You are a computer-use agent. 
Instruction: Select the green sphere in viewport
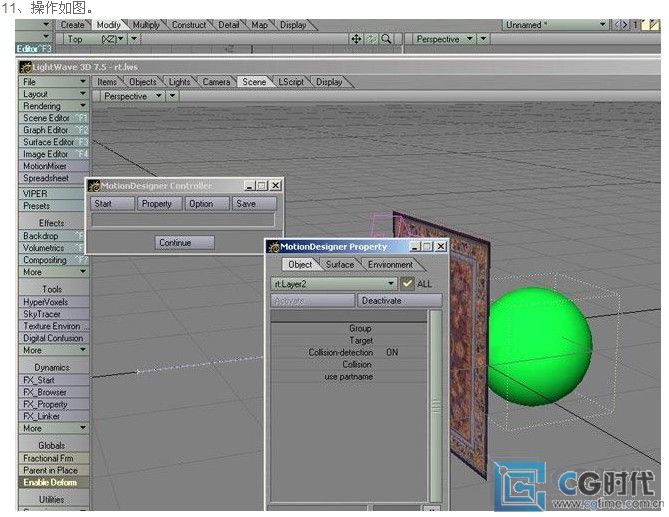(539, 346)
